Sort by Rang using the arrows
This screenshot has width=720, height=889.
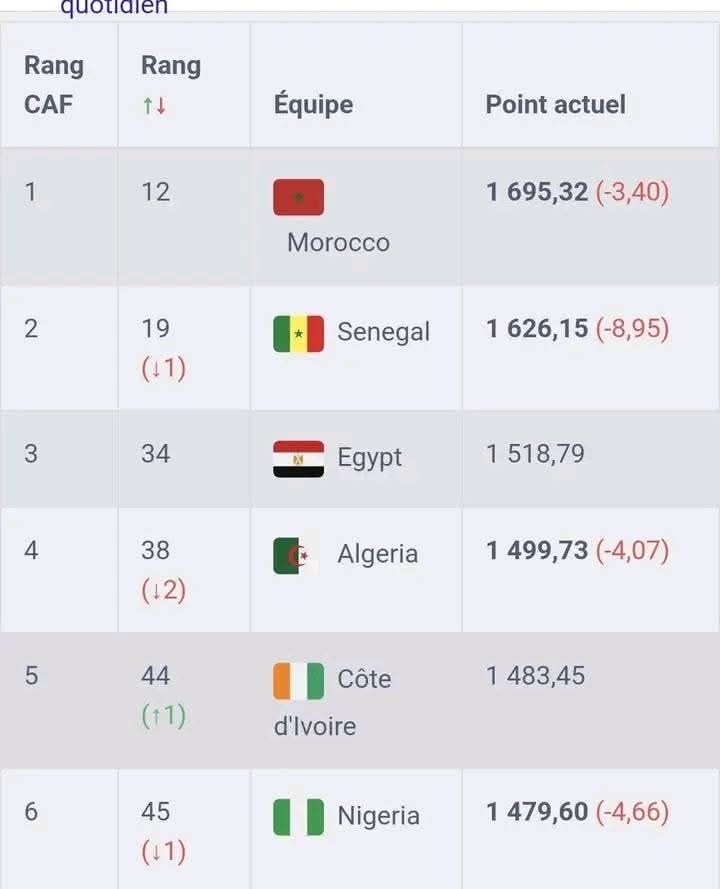click(x=154, y=106)
